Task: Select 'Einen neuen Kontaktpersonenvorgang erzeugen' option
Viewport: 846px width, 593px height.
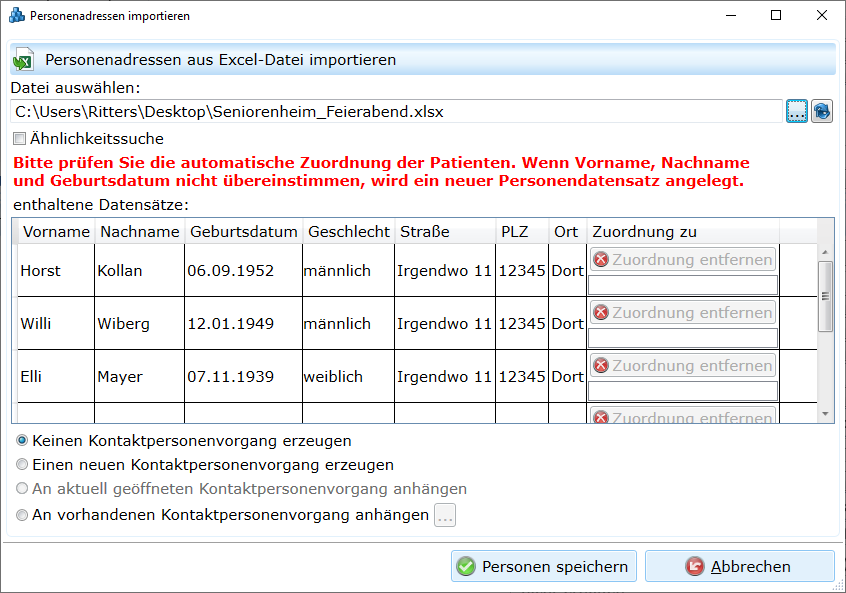Action: [22, 465]
